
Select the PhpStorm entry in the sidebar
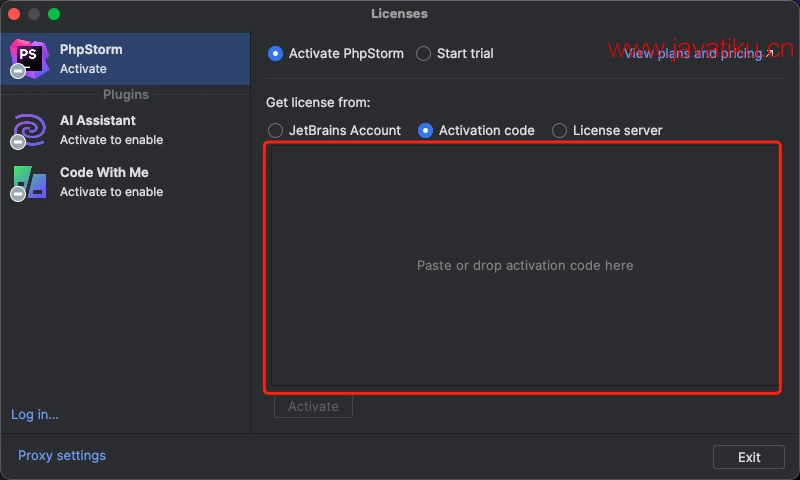point(125,58)
